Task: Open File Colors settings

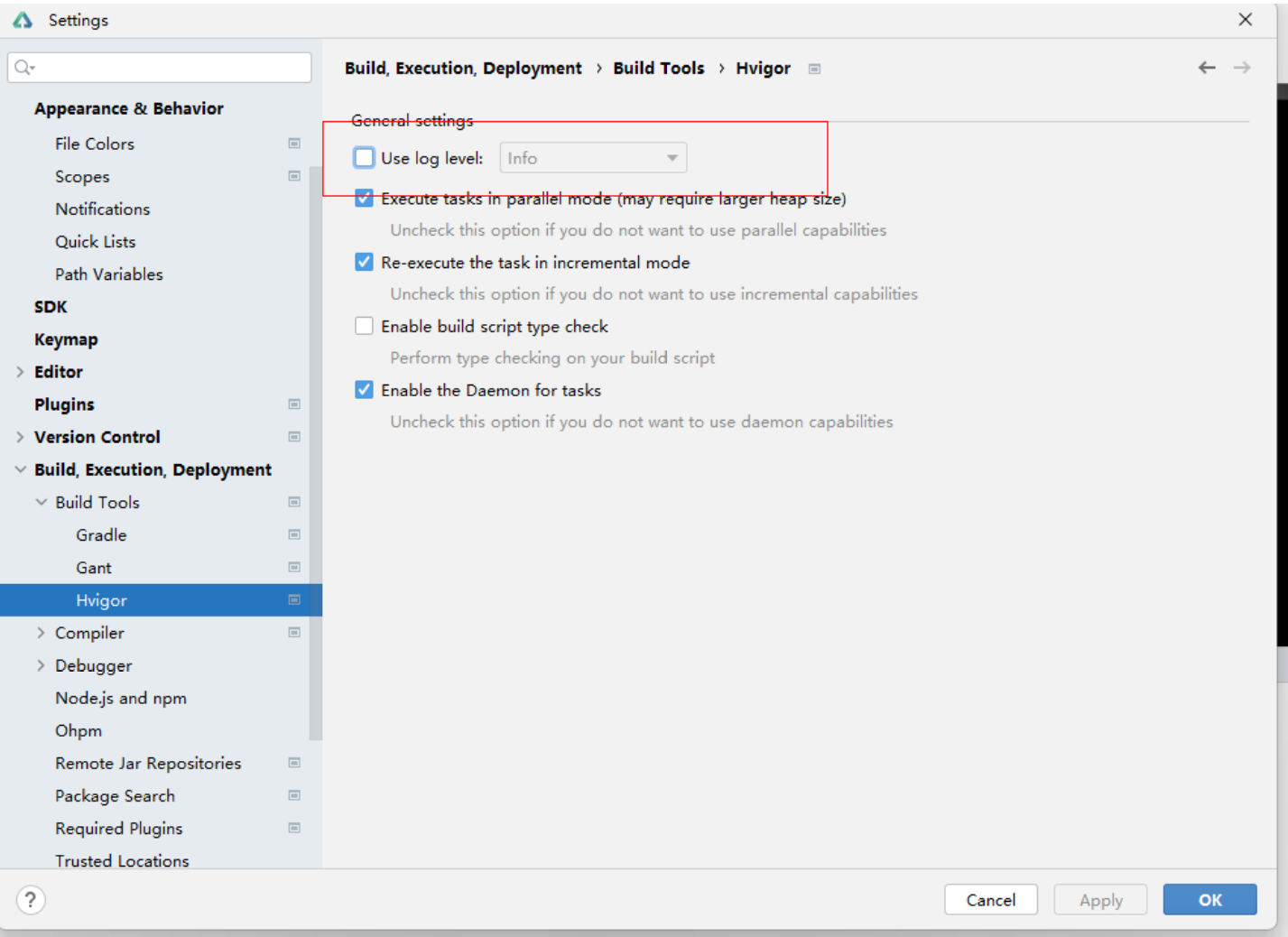Action: coord(95,144)
